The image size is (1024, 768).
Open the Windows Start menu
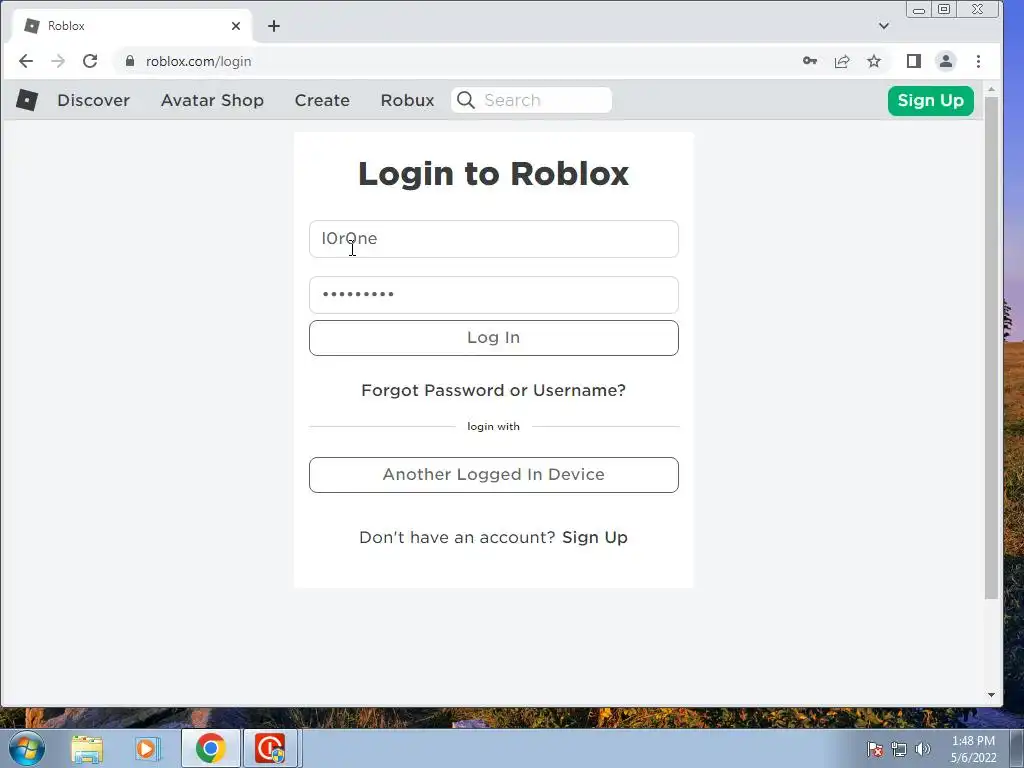click(27, 748)
